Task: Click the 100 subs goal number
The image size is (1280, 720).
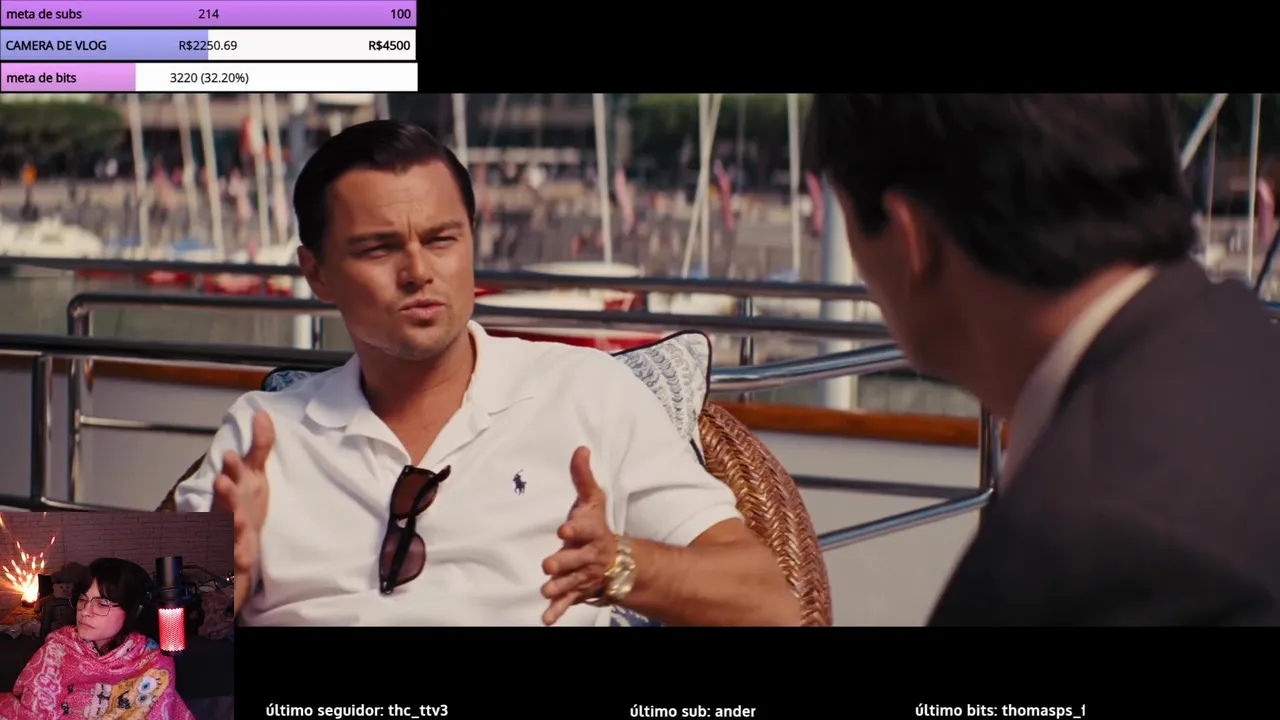Action: click(x=400, y=14)
